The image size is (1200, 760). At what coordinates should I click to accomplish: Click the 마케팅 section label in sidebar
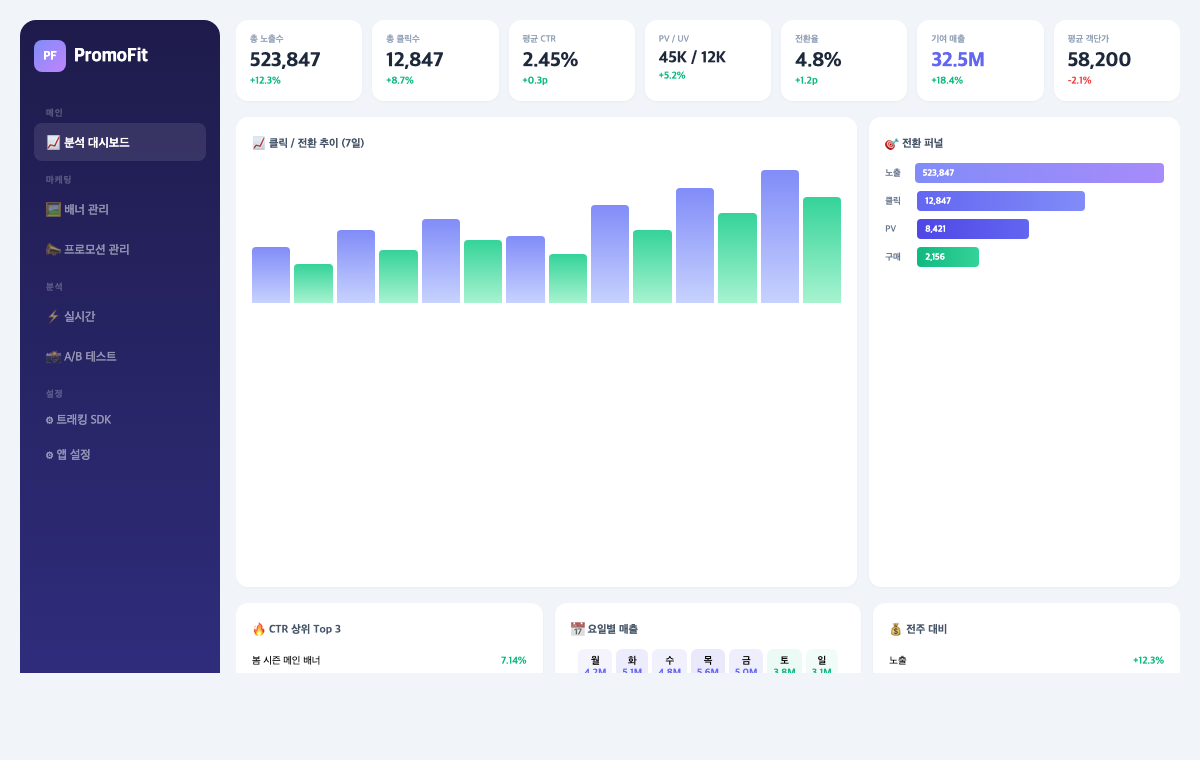pos(58,180)
